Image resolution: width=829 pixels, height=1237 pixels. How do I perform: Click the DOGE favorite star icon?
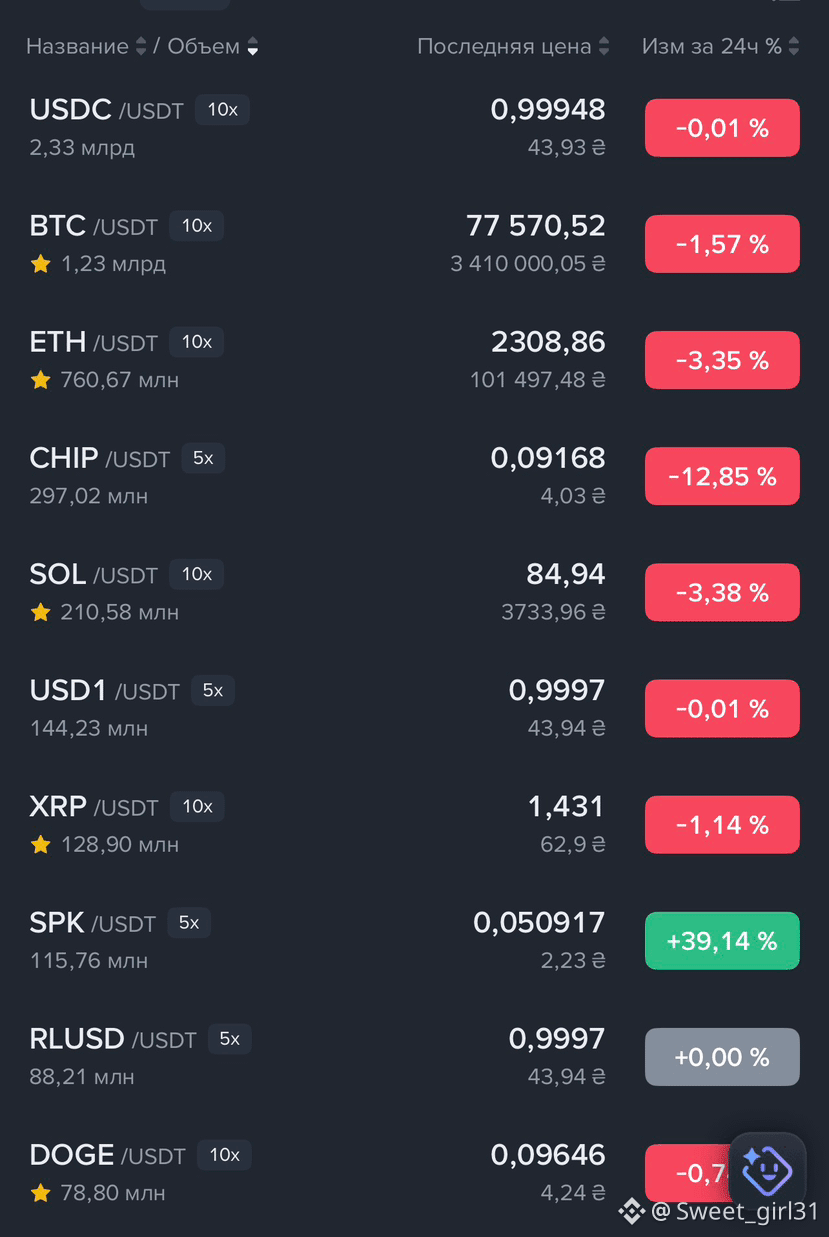click(40, 1192)
